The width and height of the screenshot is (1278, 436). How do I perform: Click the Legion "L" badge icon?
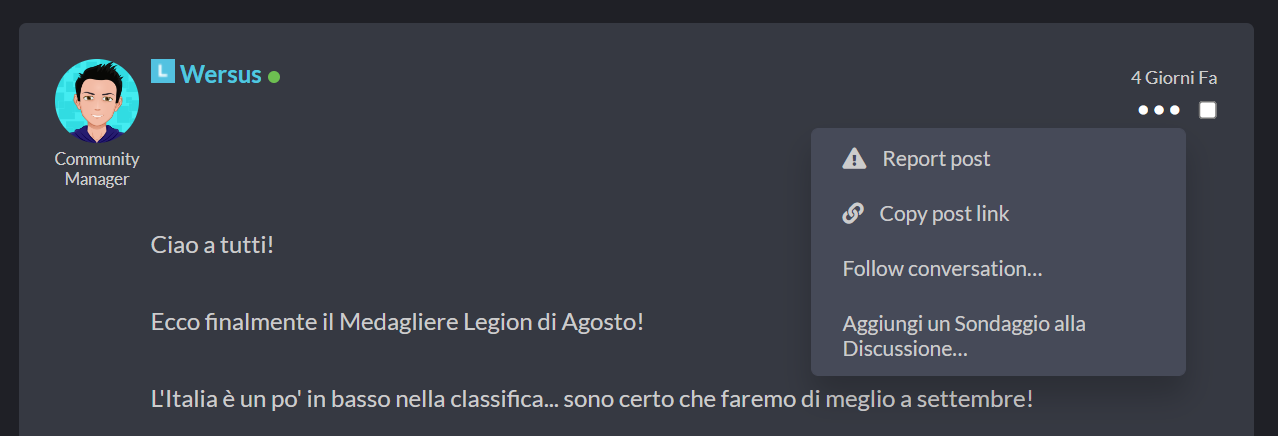163,72
